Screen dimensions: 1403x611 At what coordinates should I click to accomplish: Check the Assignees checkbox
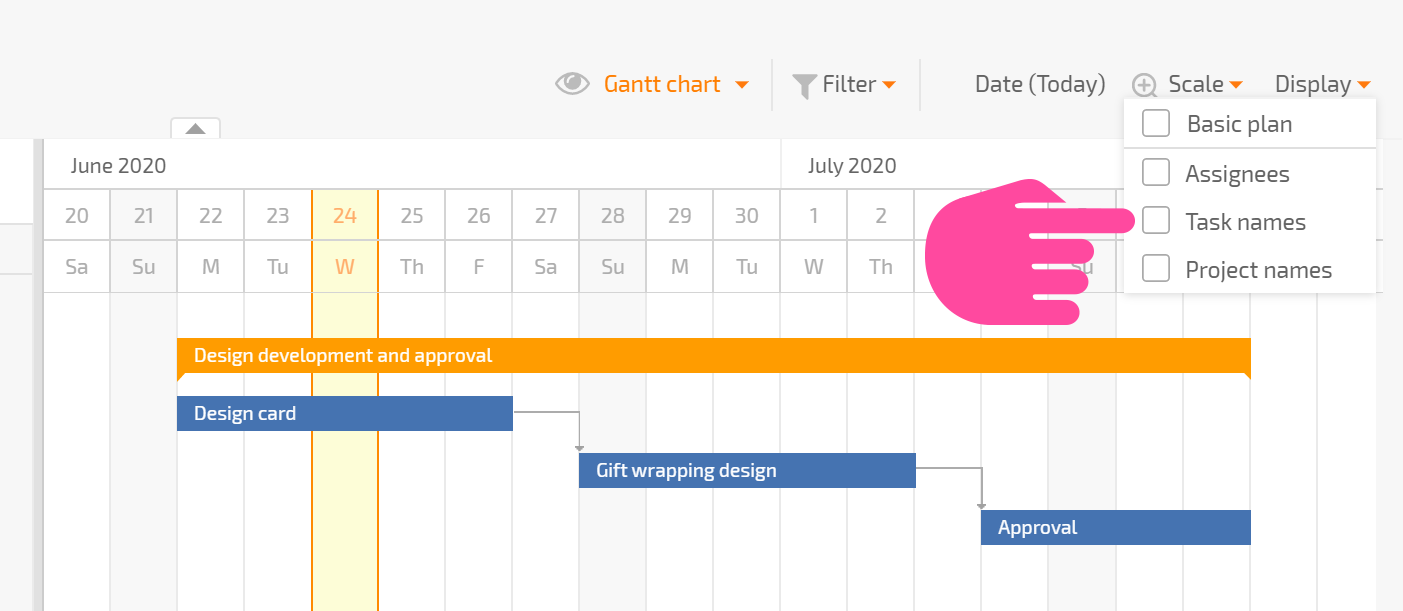(x=1156, y=173)
